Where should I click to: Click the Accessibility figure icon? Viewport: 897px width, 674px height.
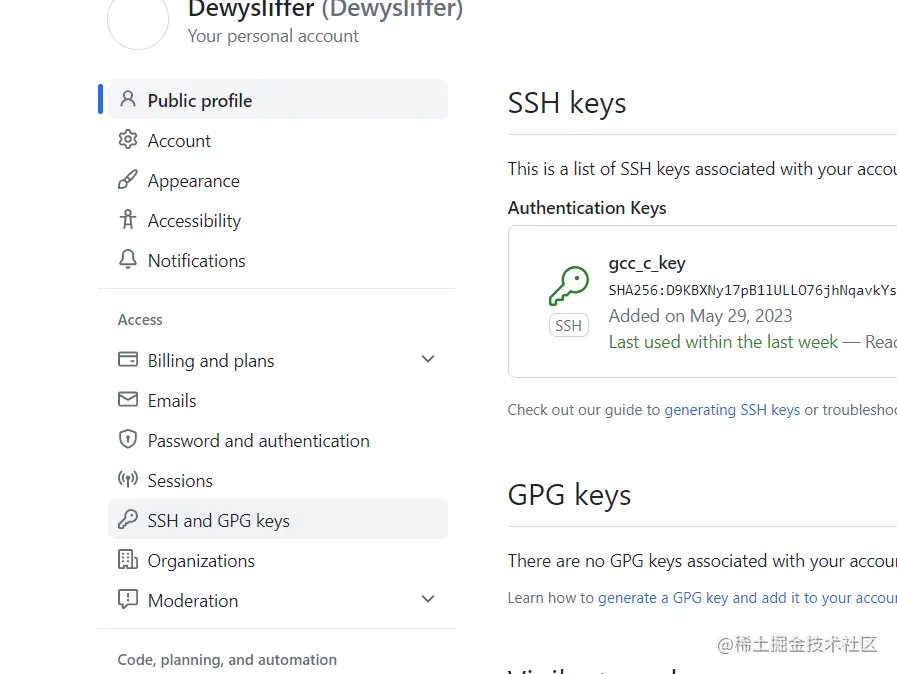[127, 220]
